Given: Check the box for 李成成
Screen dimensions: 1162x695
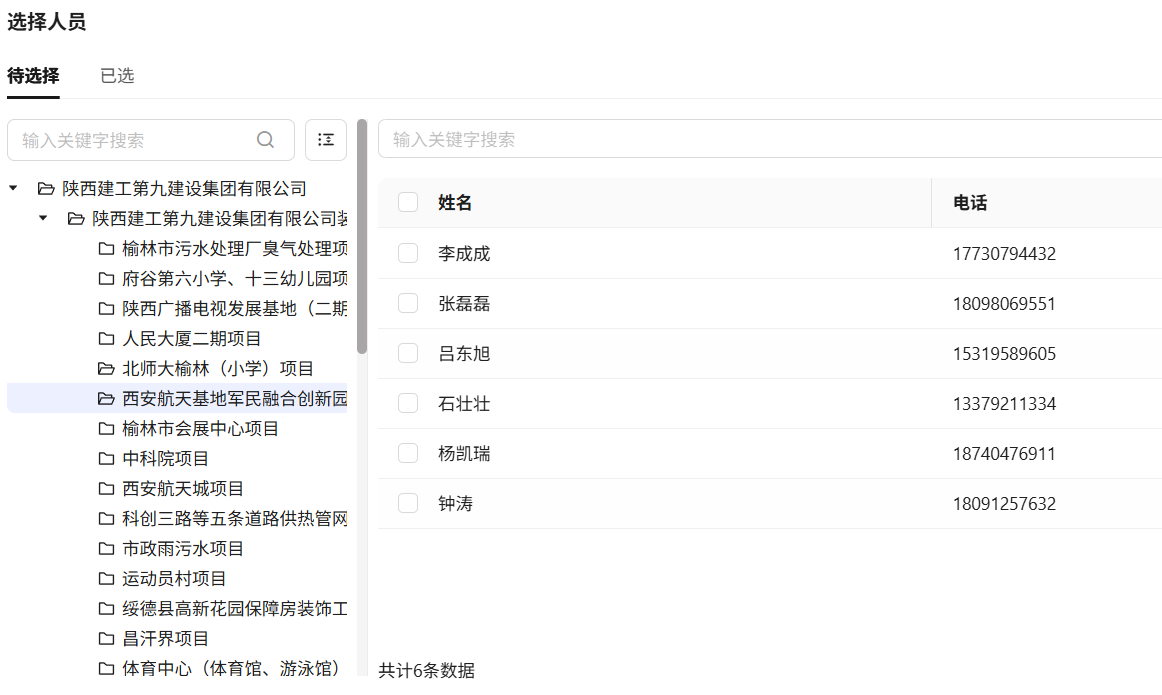Looking at the screenshot, I should (x=408, y=254).
